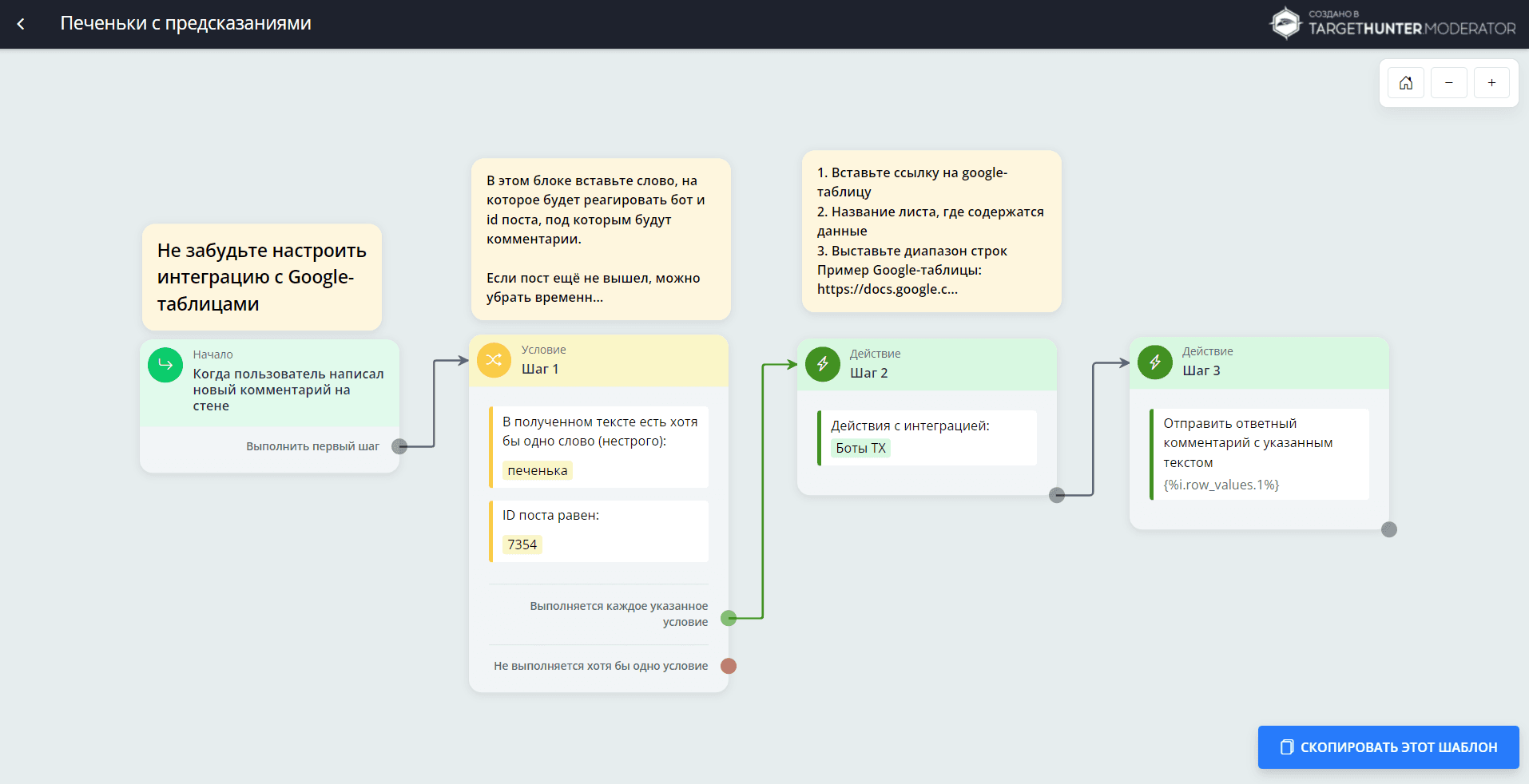Viewport: 1529px width, 784px height.
Task: Click the Шаг 3 gray output connector
Action: (x=1389, y=529)
